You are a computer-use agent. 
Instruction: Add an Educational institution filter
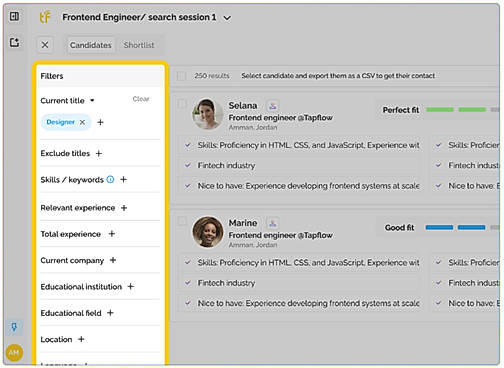coord(131,286)
